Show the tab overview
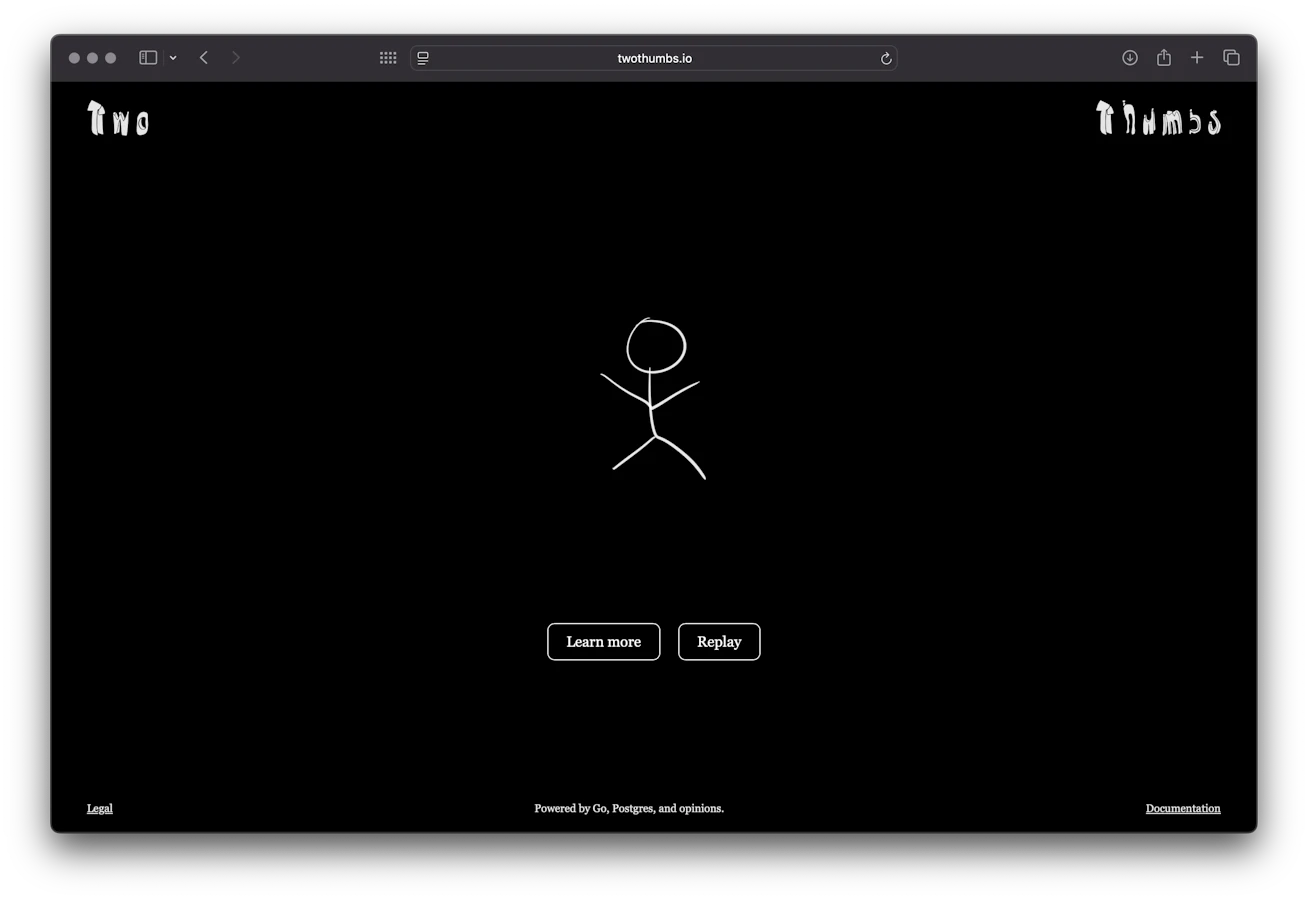 (1232, 58)
